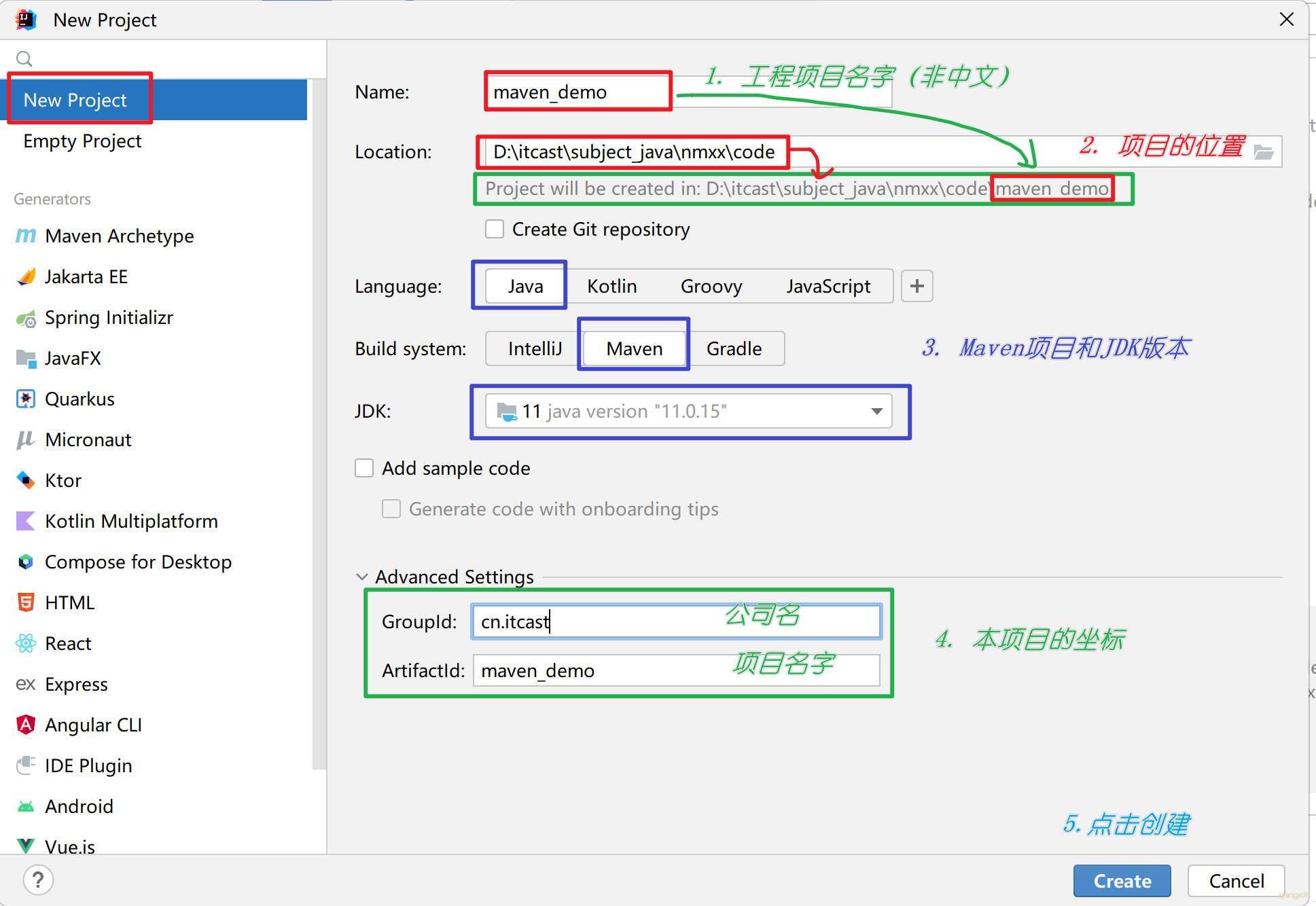Click the Android robot icon
This screenshot has height=906, width=1316.
click(26, 806)
